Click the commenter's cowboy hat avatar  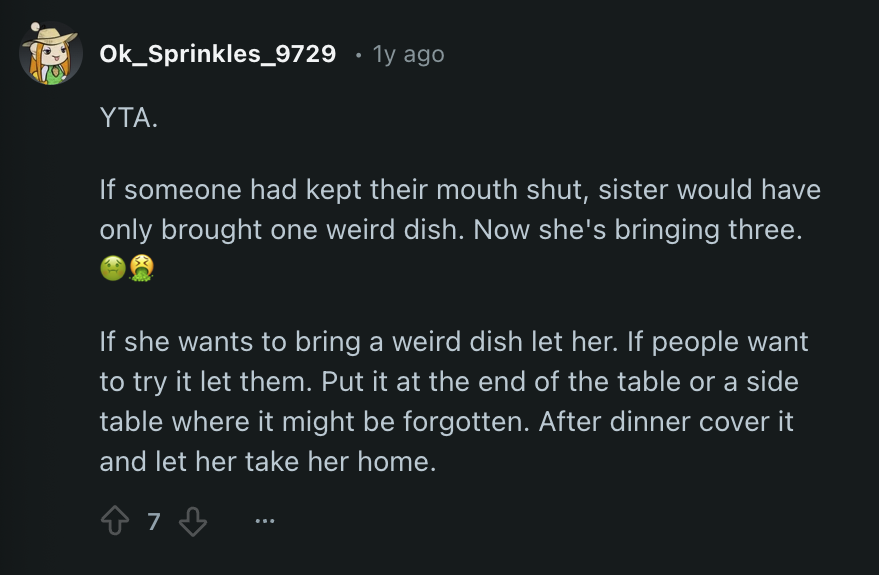click(51, 53)
